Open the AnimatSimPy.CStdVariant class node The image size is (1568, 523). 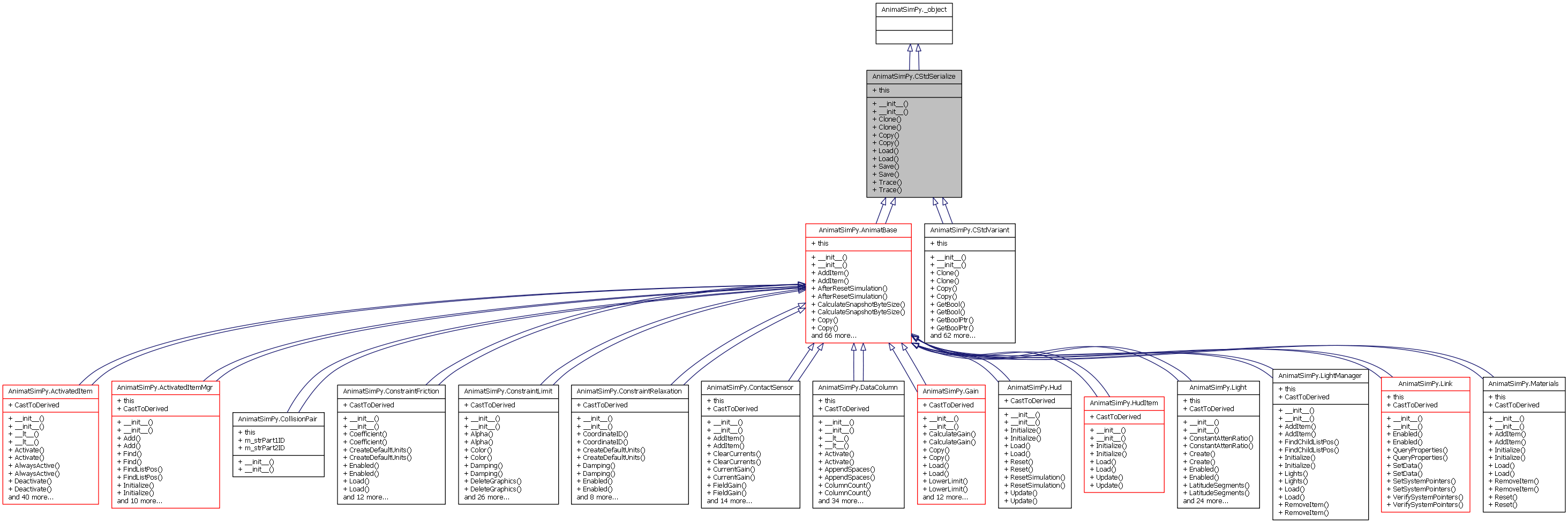970,283
